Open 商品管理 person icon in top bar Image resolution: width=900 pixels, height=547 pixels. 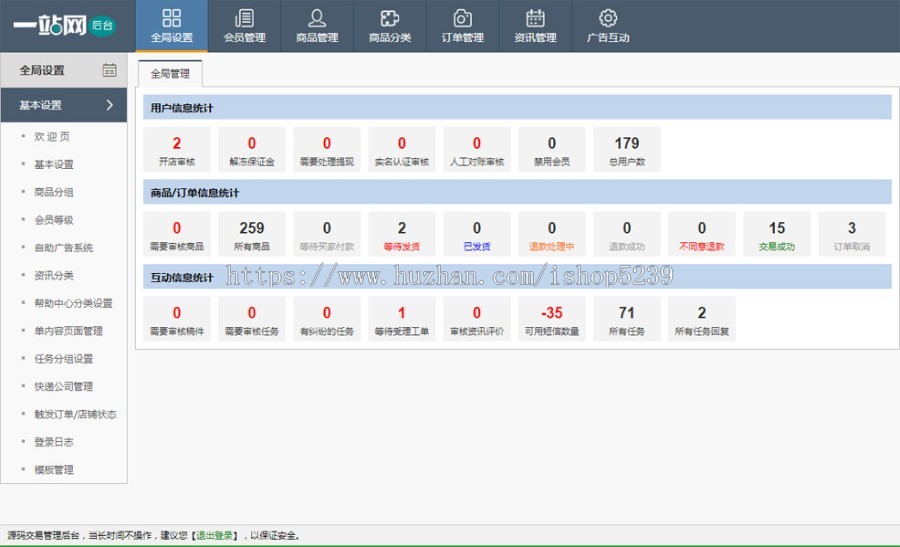[317, 18]
